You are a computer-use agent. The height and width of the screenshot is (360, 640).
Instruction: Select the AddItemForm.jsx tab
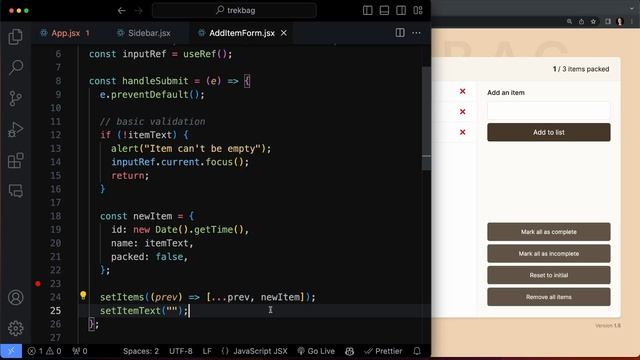242,33
